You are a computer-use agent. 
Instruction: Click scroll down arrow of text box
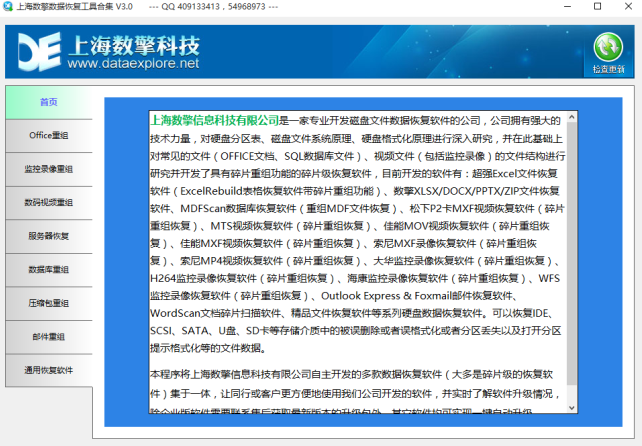pyautogui.click(x=572, y=408)
